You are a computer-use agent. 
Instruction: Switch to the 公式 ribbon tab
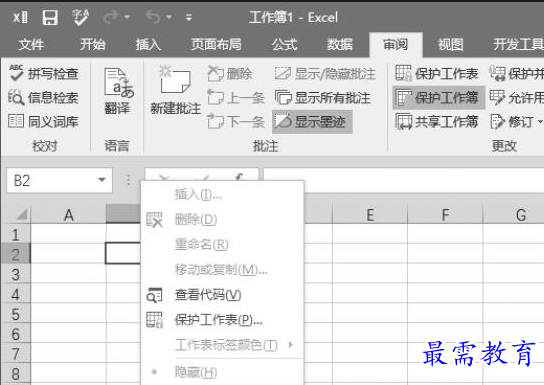[x=284, y=44]
